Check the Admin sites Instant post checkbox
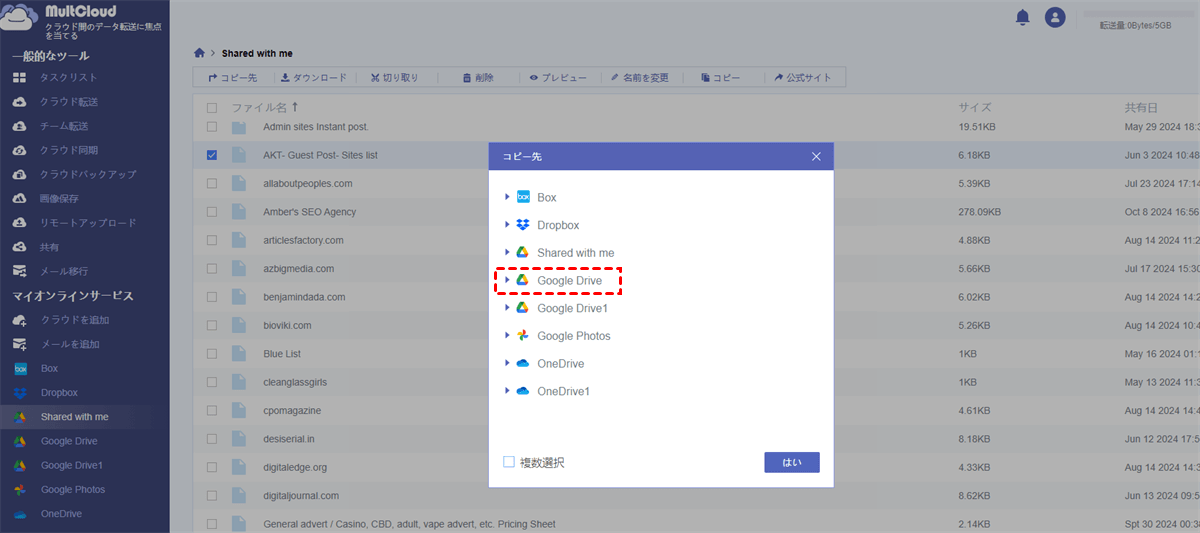The width and height of the screenshot is (1200, 533). click(x=212, y=127)
